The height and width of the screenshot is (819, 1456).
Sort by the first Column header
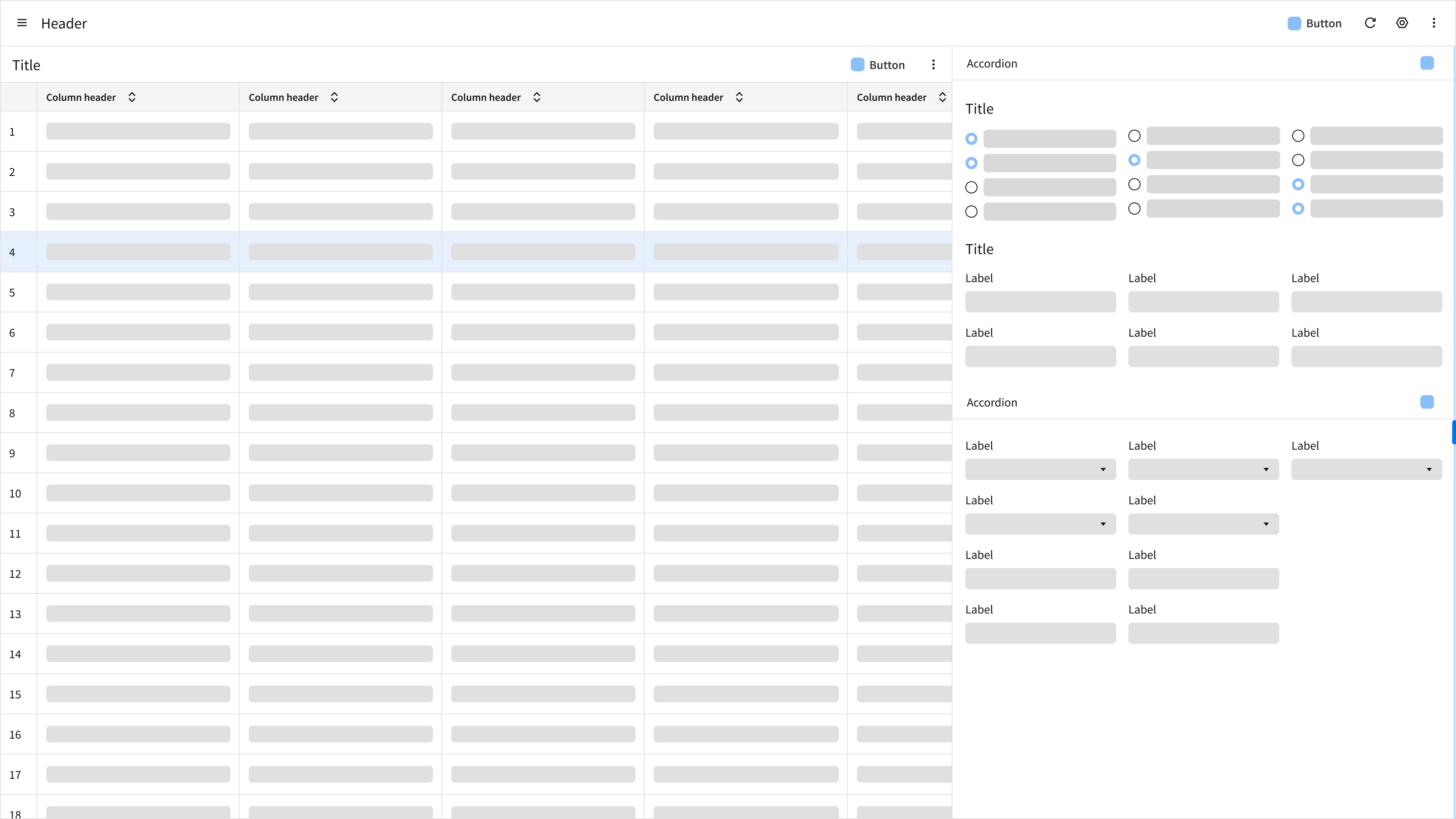pos(132,97)
